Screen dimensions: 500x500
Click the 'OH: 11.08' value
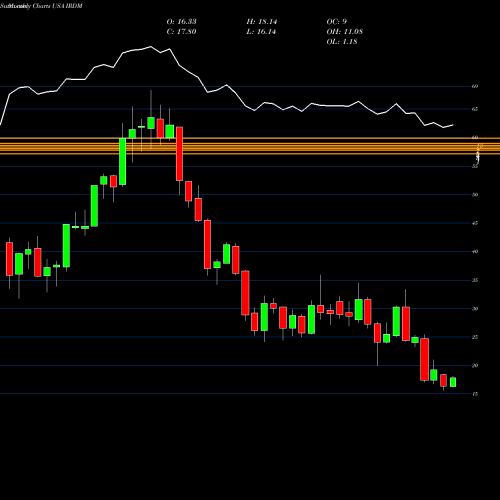point(345,32)
